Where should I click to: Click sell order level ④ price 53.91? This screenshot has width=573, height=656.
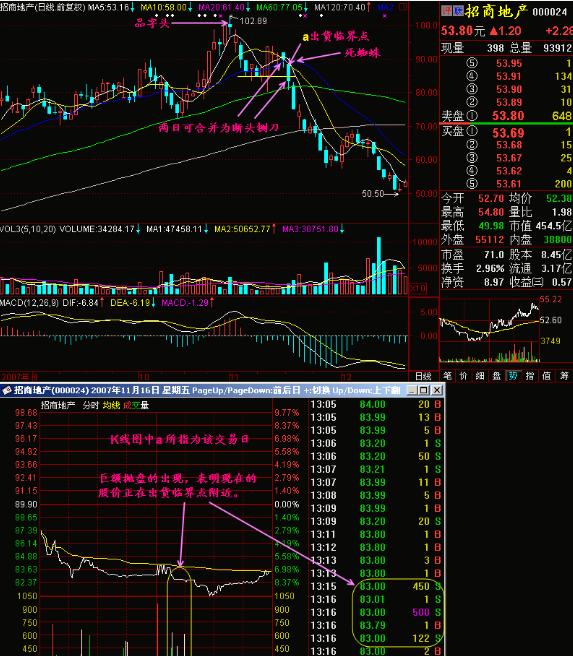point(509,77)
